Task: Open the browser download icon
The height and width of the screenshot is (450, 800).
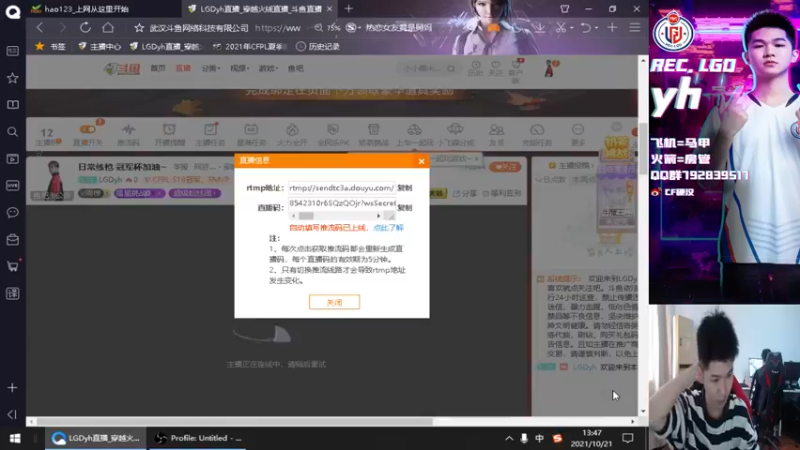Action: point(539,28)
